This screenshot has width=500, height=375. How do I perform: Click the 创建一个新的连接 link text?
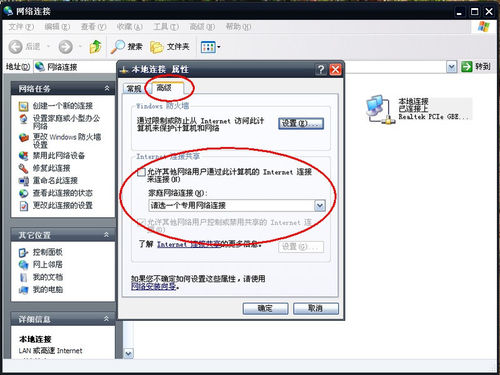click(63, 106)
